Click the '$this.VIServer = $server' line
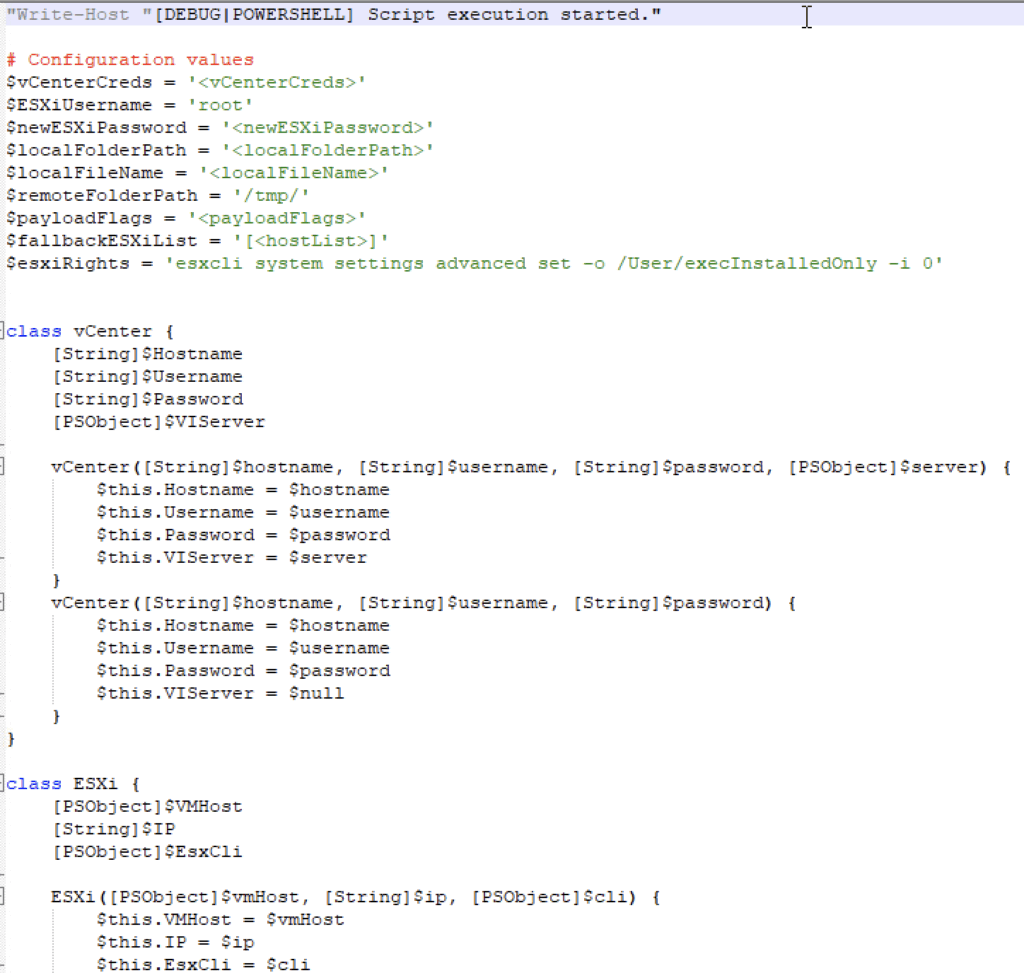This screenshot has height=973, width=1024. (232, 558)
